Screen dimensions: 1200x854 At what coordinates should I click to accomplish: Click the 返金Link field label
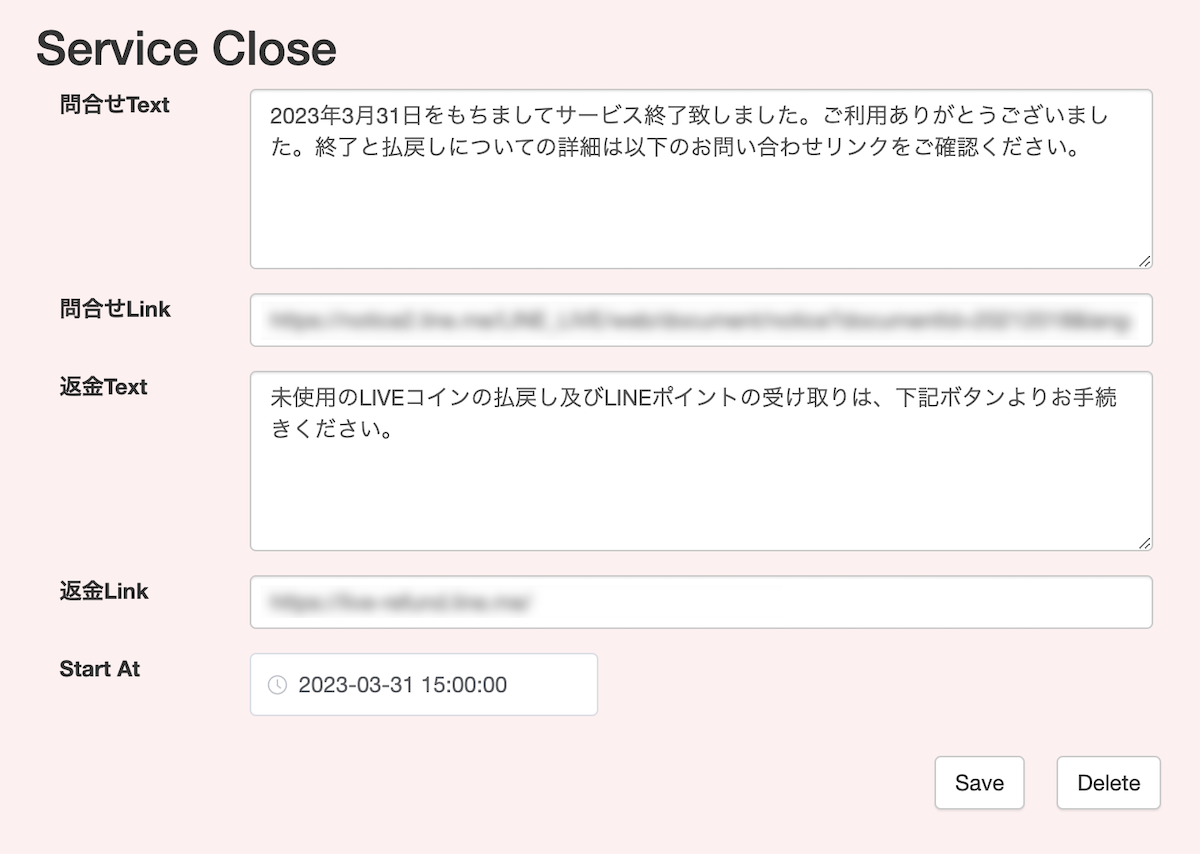tap(103, 592)
